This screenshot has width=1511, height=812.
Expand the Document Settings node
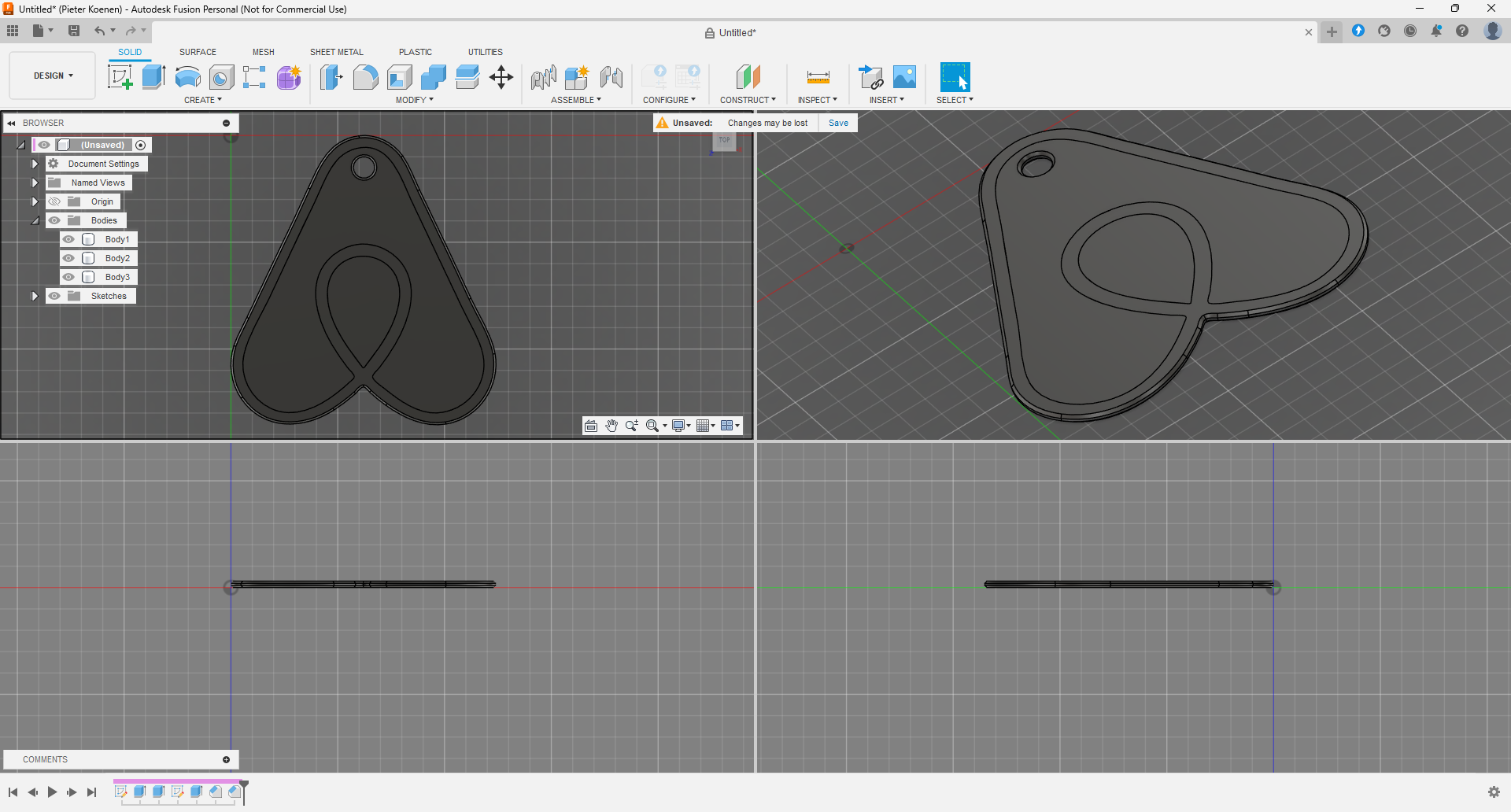pos(35,164)
